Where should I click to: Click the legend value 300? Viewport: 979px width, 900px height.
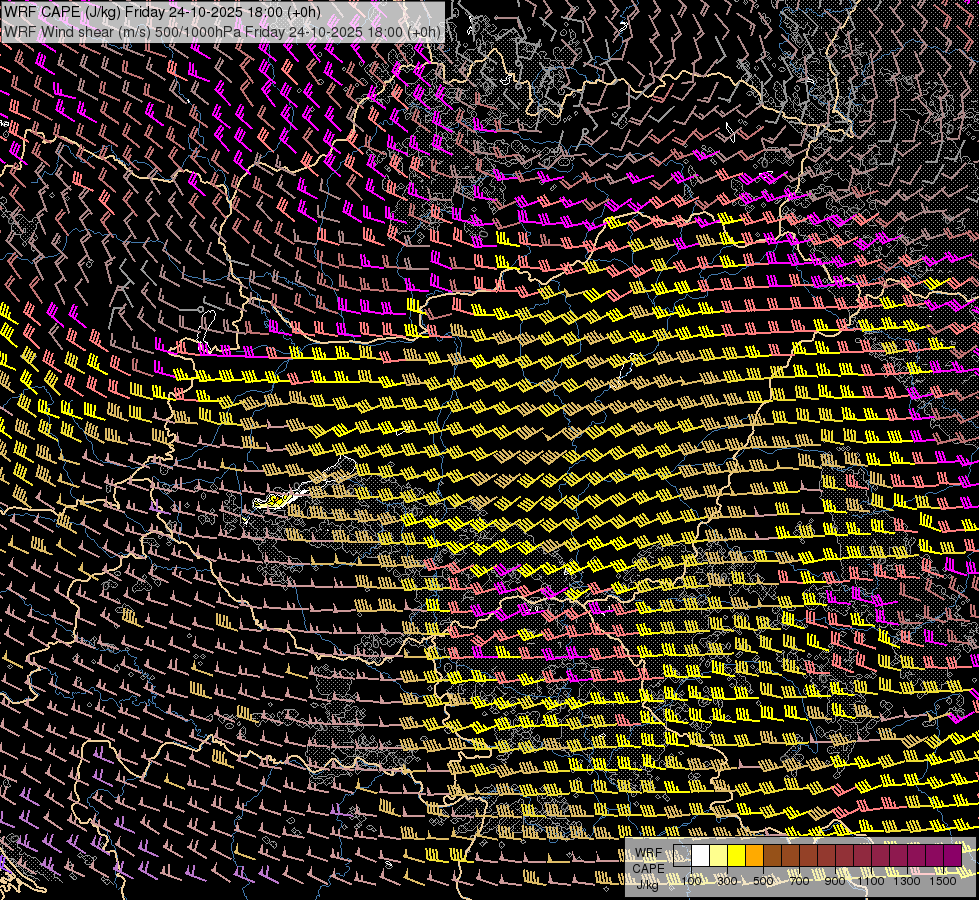(x=727, y=881)
